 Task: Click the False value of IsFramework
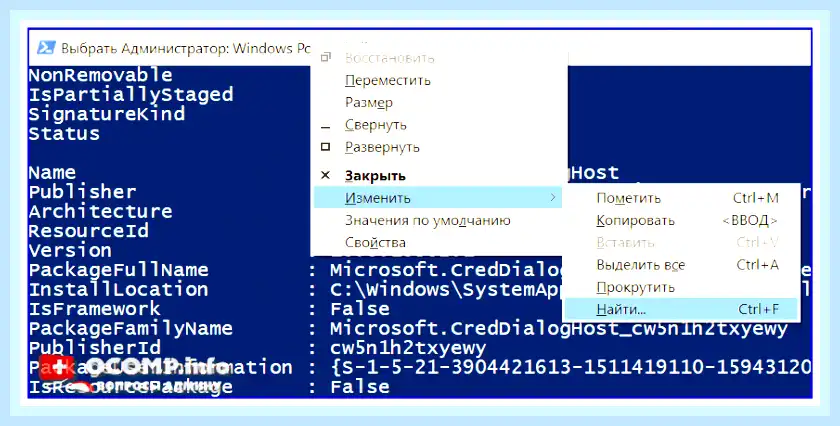tap(360, 308)
